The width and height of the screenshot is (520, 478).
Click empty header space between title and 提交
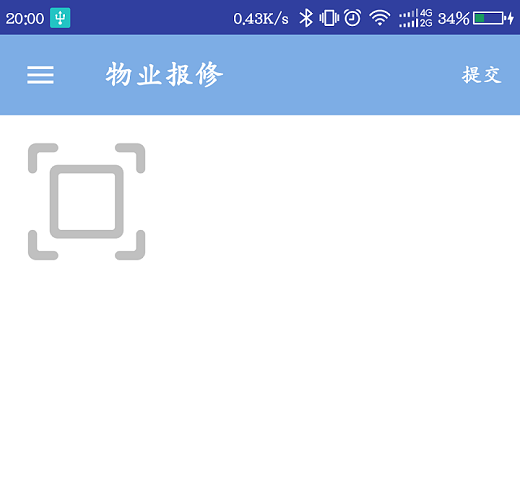tap(340, 75)
